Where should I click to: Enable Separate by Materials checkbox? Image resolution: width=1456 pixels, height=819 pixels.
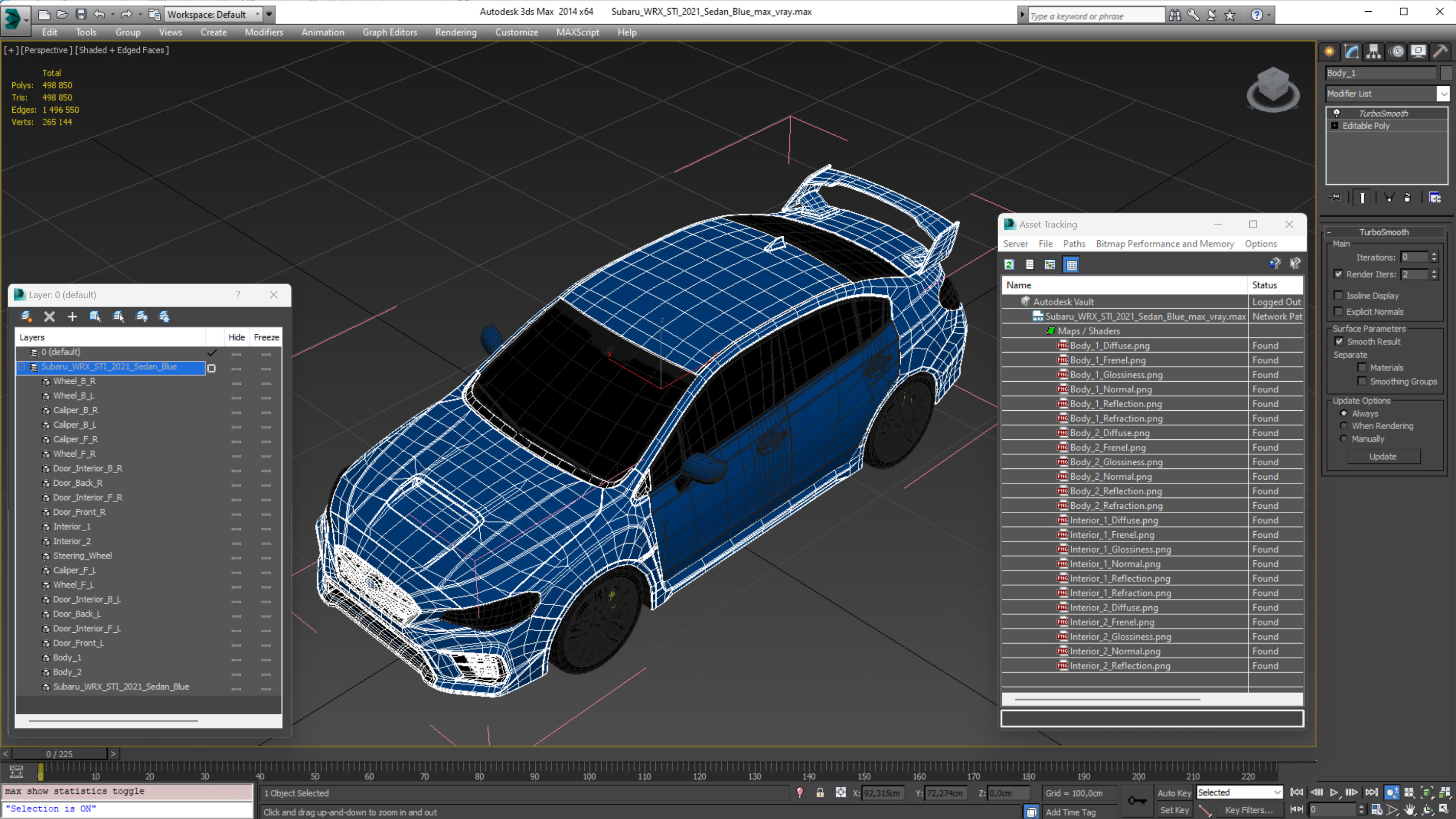coord(1362,367)
